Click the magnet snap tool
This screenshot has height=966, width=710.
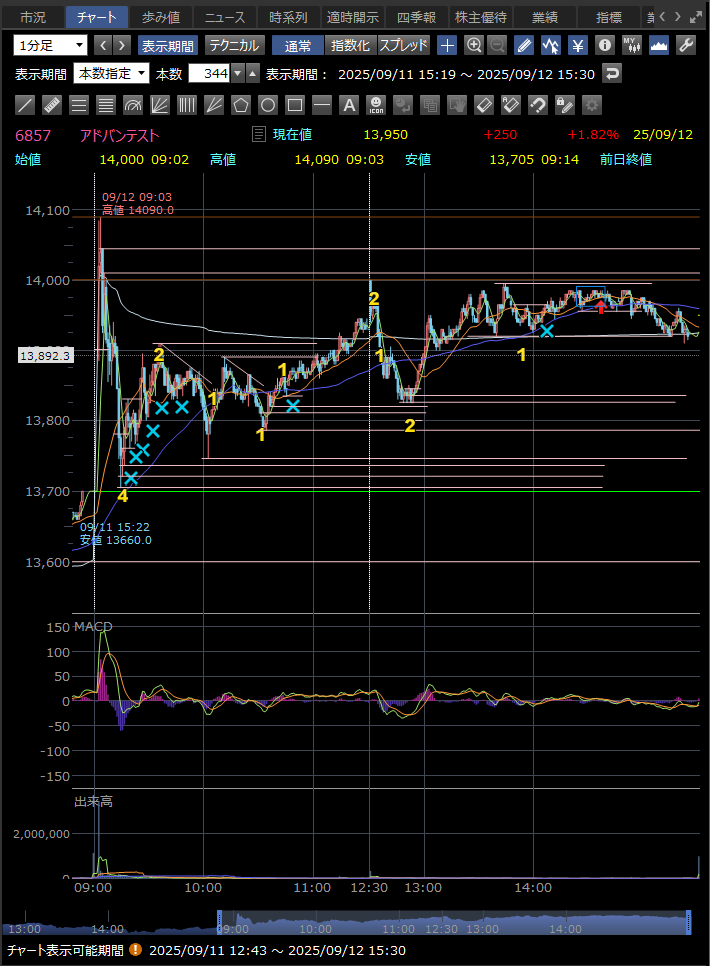tap(538, 105)
